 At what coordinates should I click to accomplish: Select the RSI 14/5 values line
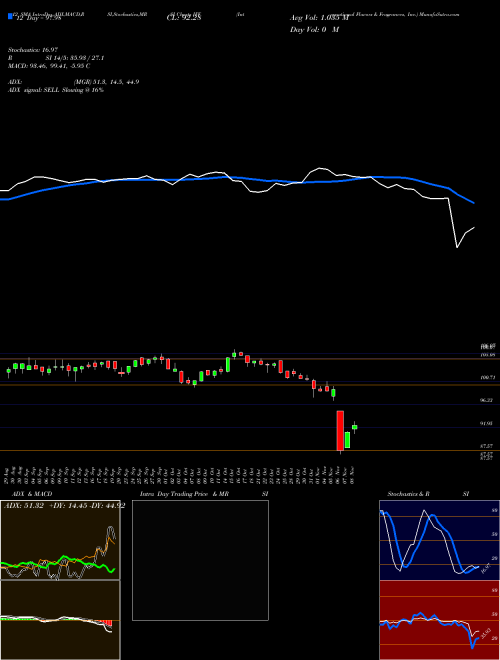[x=56, y=58]
